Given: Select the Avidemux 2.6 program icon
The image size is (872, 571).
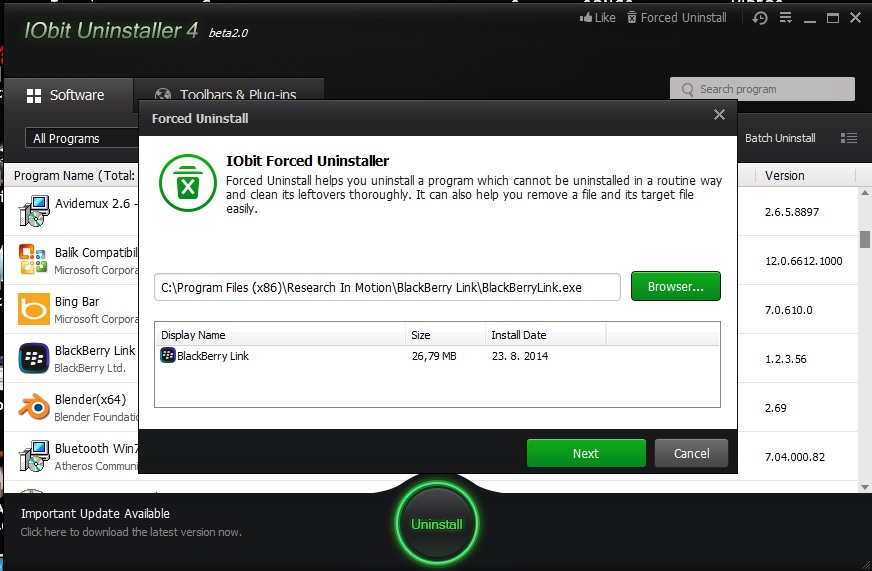Looking at the screenshot, I should (34, 211).
